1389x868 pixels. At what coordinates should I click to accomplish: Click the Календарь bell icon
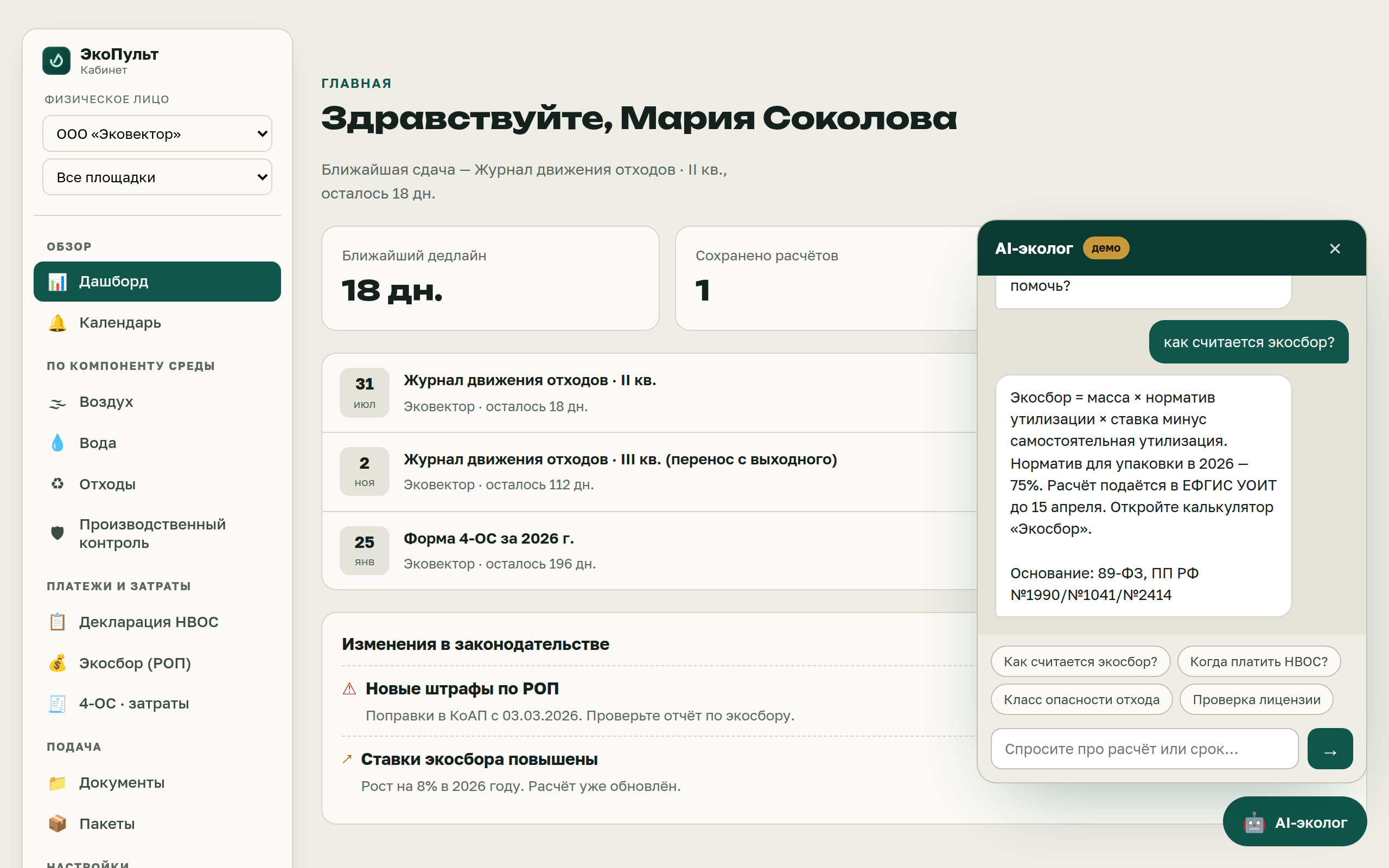[x=58, y=323]
